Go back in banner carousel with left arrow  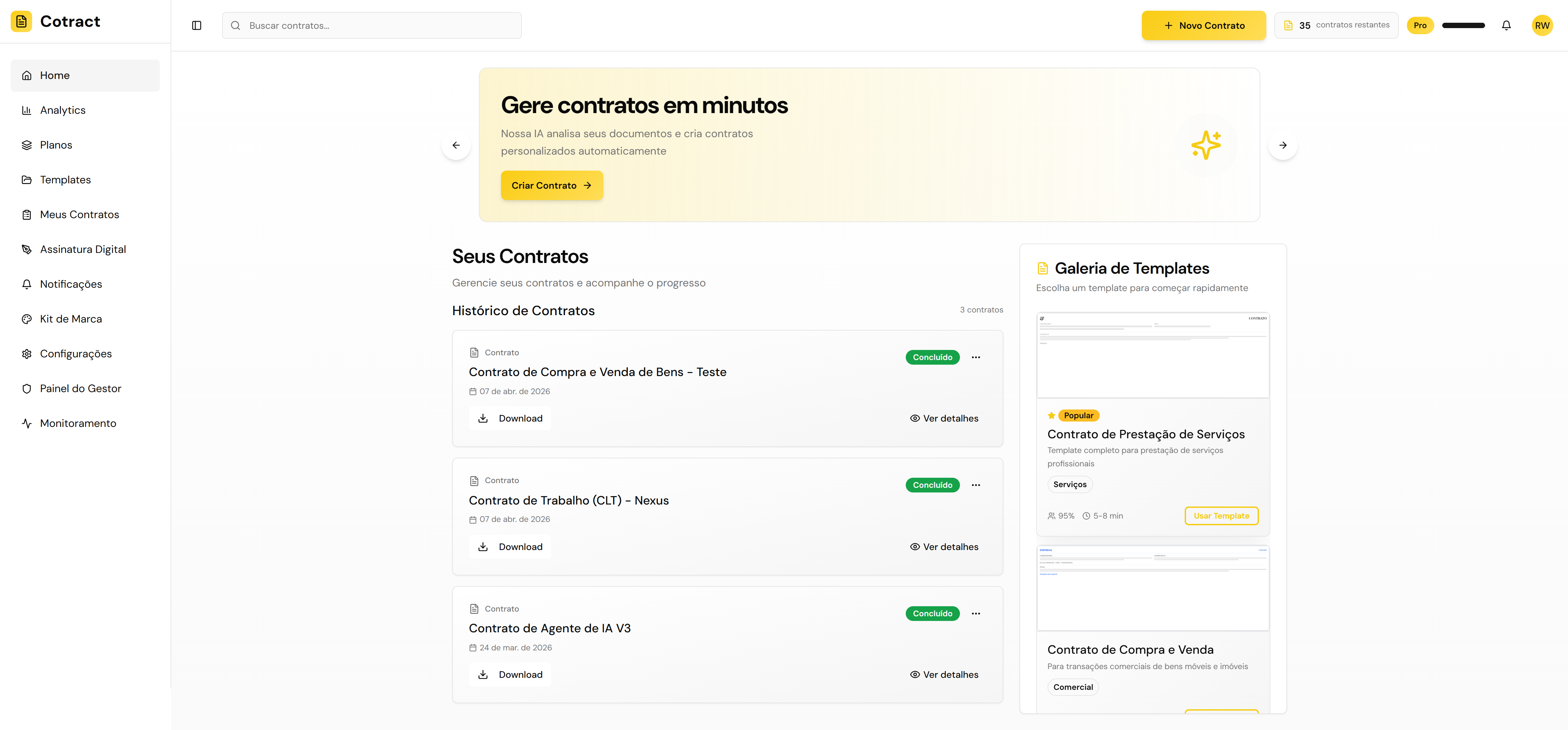457,145
